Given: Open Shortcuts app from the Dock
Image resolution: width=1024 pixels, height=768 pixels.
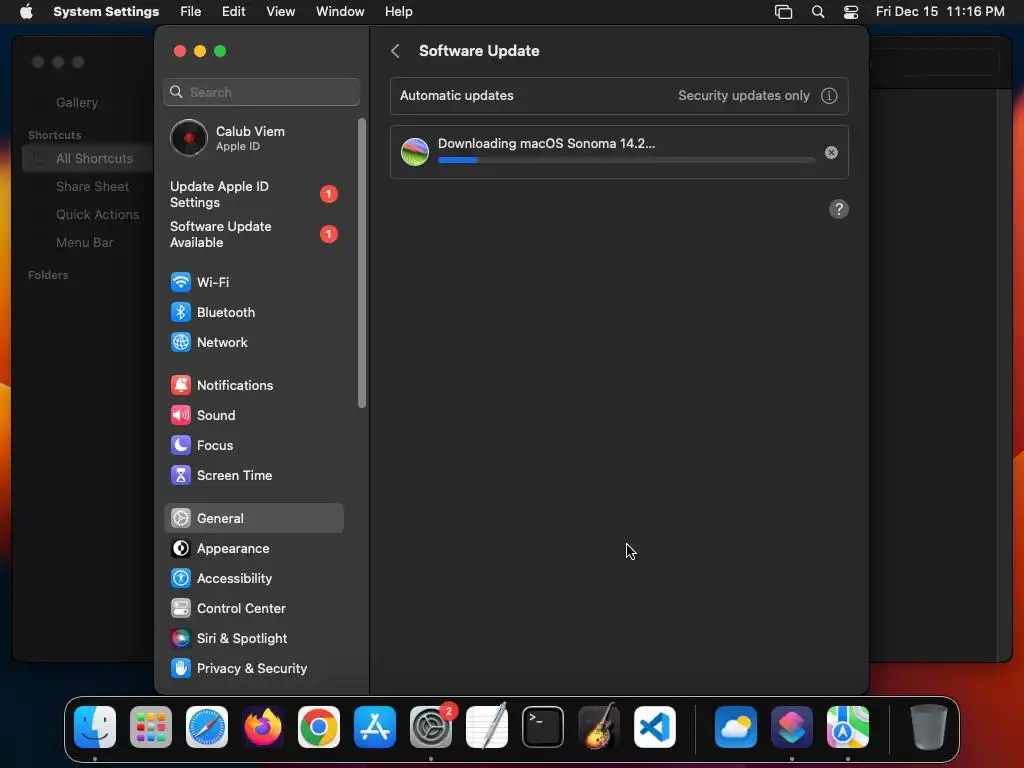Looking at the screenshot, I should point(792,727).
